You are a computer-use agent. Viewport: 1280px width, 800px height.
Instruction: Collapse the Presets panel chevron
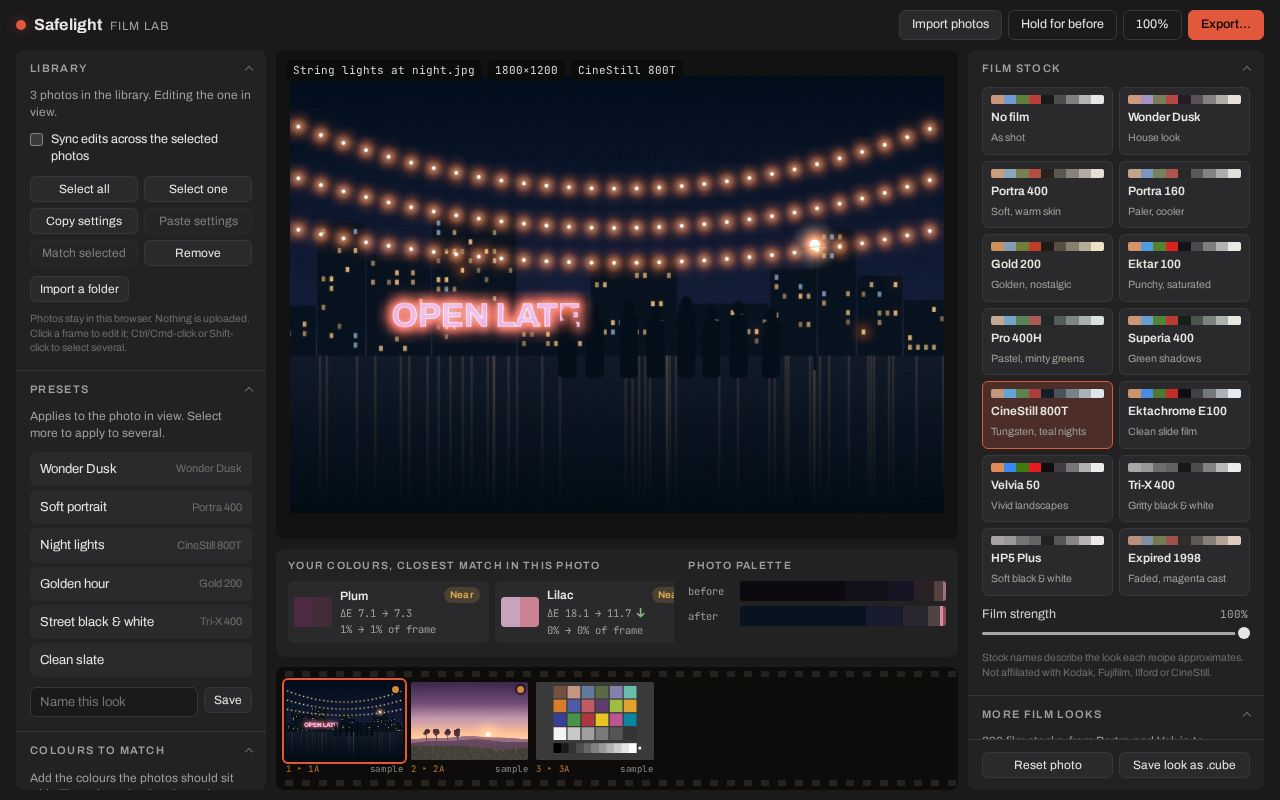(248, 389)
